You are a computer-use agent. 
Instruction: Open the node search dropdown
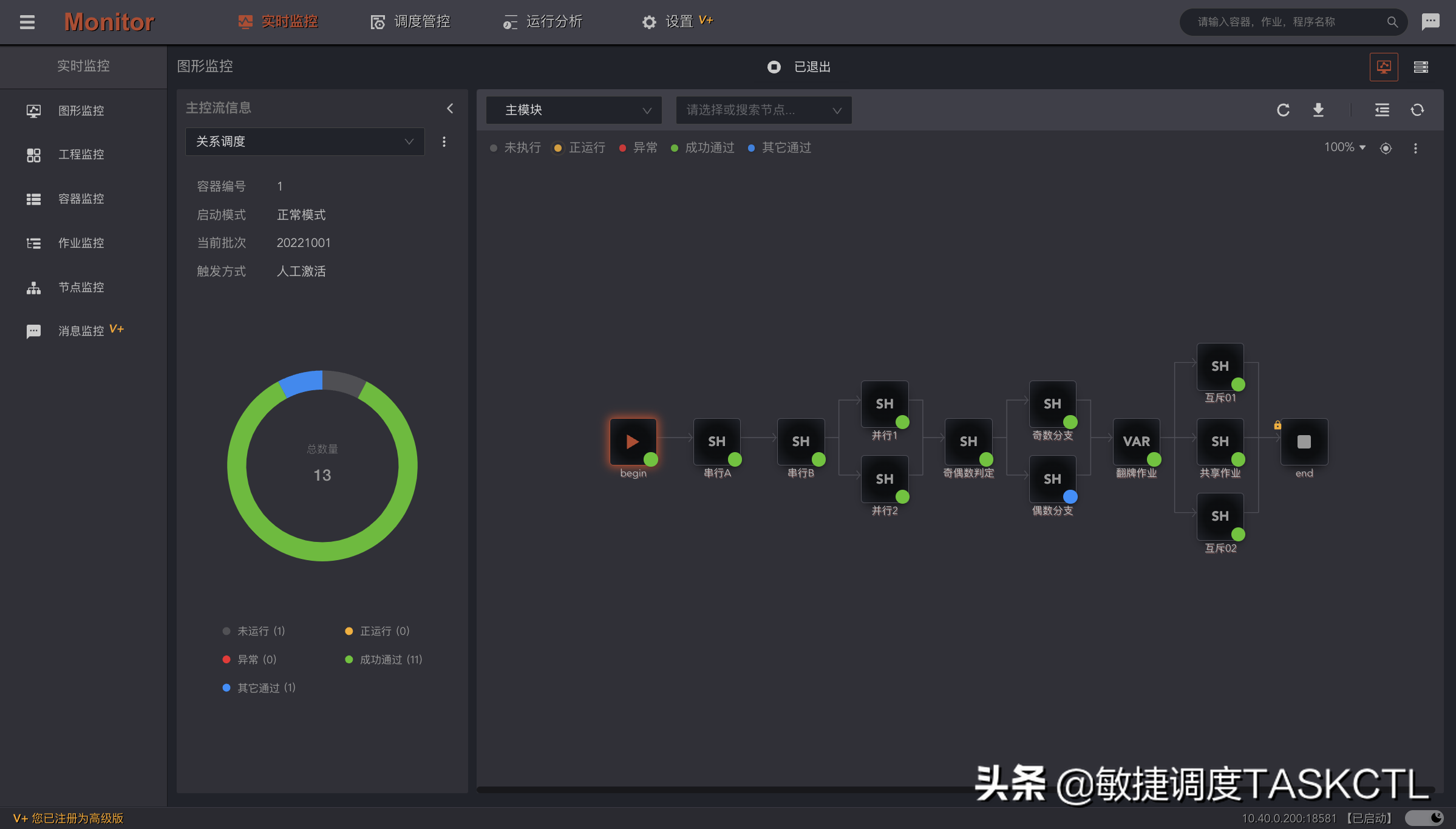point(764,110)
